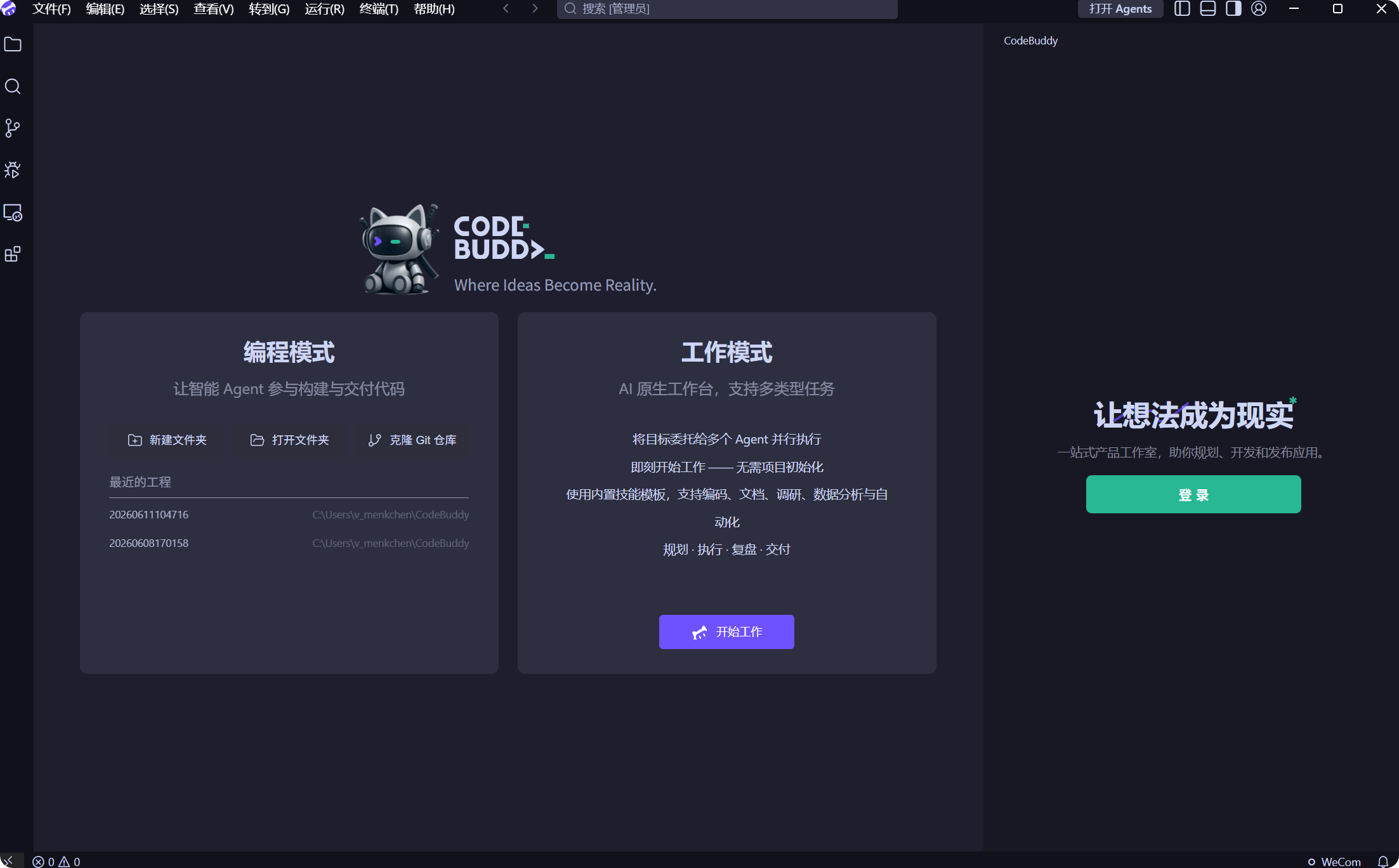
Task: Click the CodeBuddy robot mascot image
Action: coord(400,249)
